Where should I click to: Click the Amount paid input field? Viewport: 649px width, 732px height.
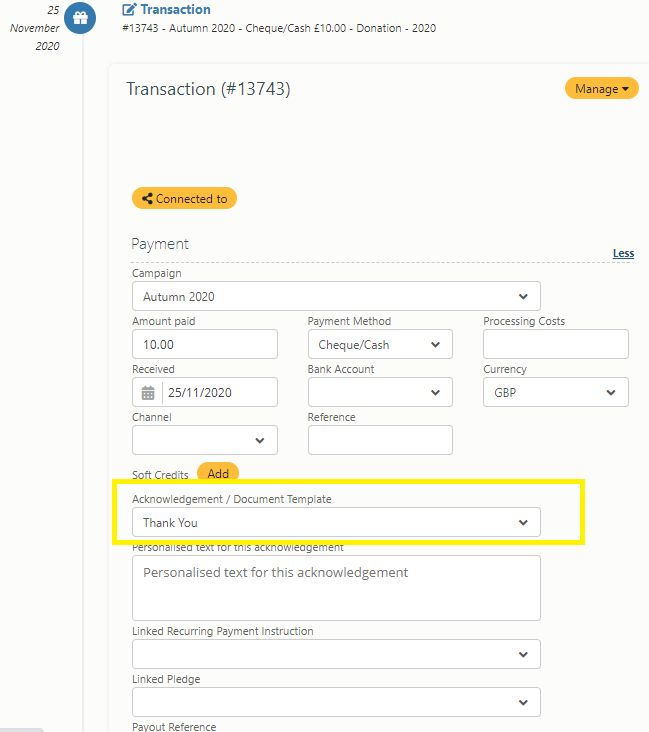coord(205,345)
